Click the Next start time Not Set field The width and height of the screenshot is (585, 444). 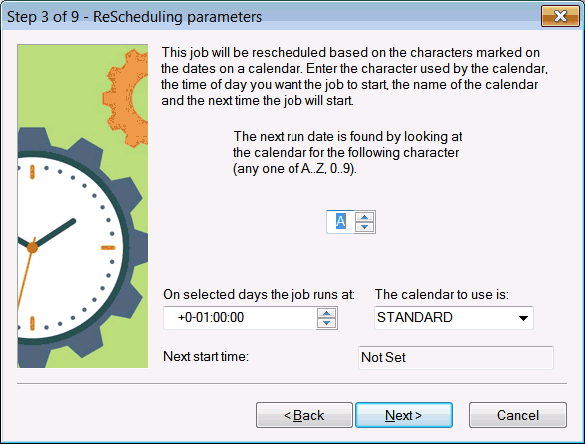(456, 357)
